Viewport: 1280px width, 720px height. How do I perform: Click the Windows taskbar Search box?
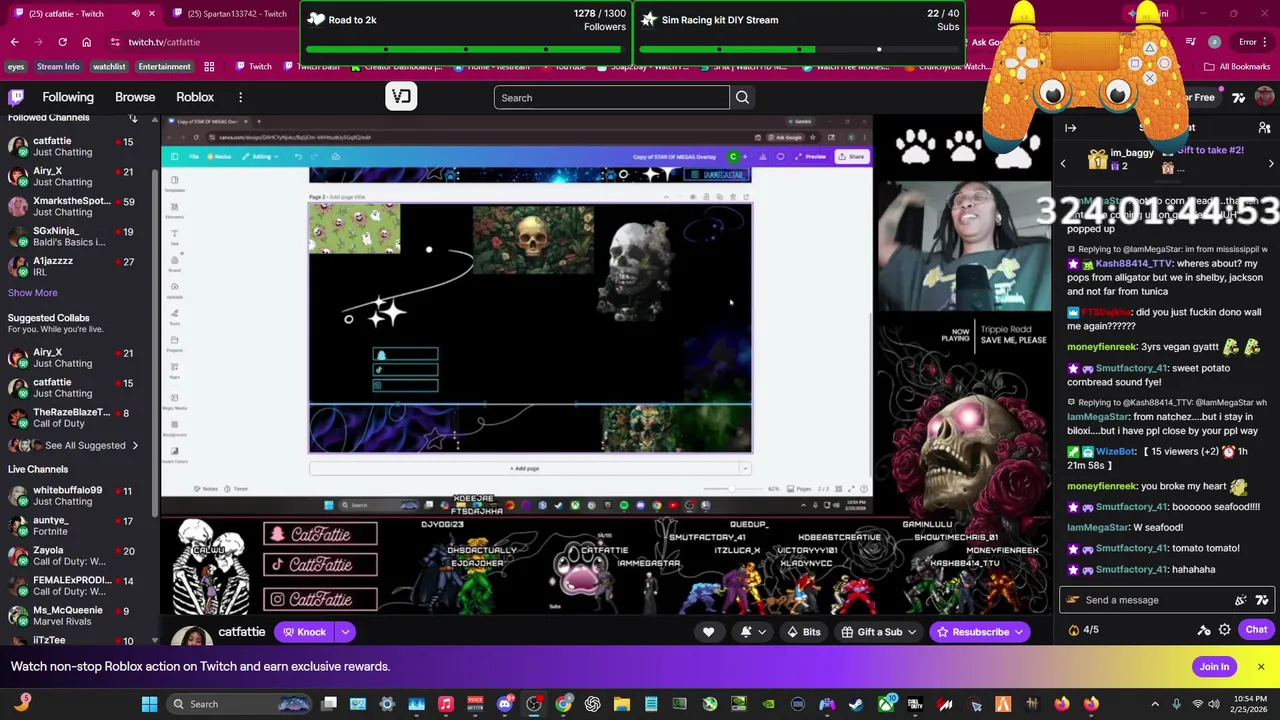click(238, 704)
